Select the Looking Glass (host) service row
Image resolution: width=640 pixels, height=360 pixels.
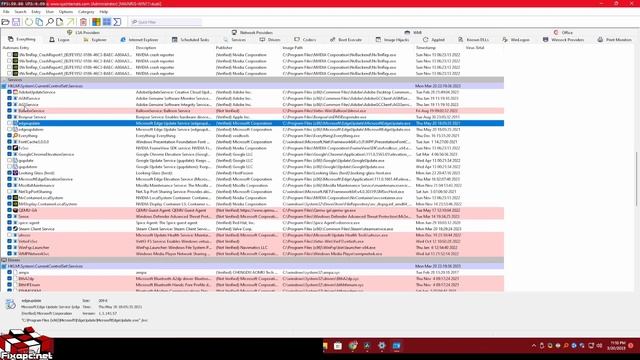point(252,173)
